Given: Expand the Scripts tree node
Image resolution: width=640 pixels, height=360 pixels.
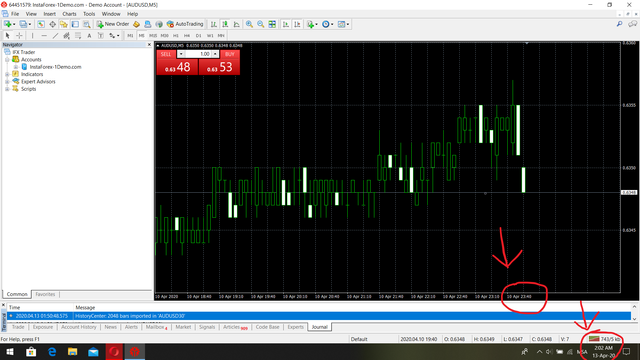Looking at the screenshot, I should 7,89.
